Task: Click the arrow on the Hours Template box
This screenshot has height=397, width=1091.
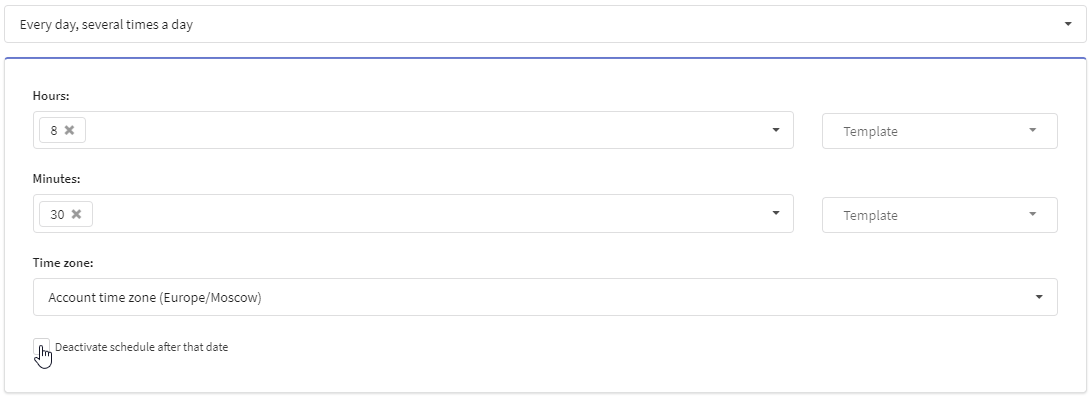Action: [x=1033, y=130]
